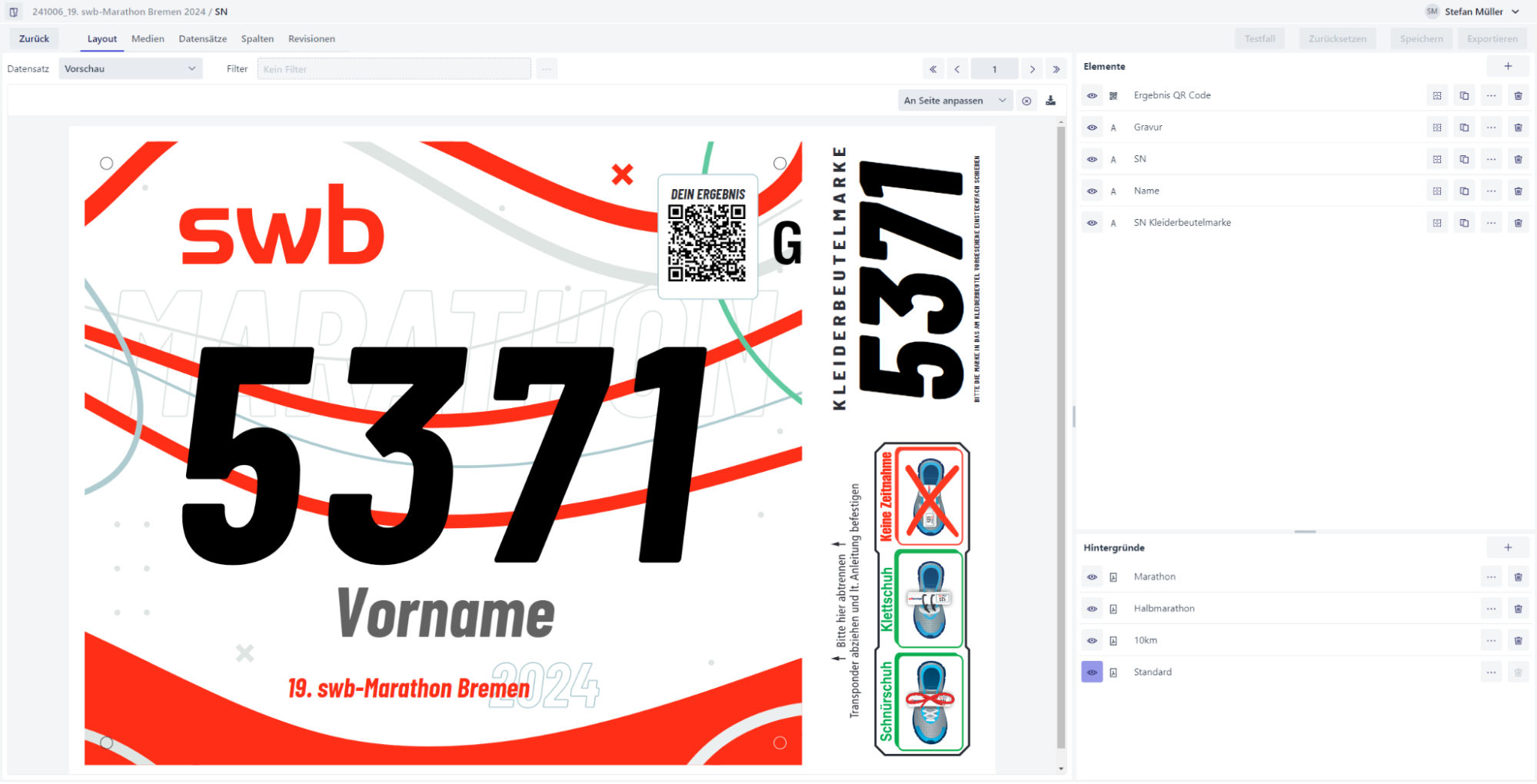The width and height of the screenshot is (1537, 784).
Task: Duplicate the Name element
Action: coord(1464,191)
